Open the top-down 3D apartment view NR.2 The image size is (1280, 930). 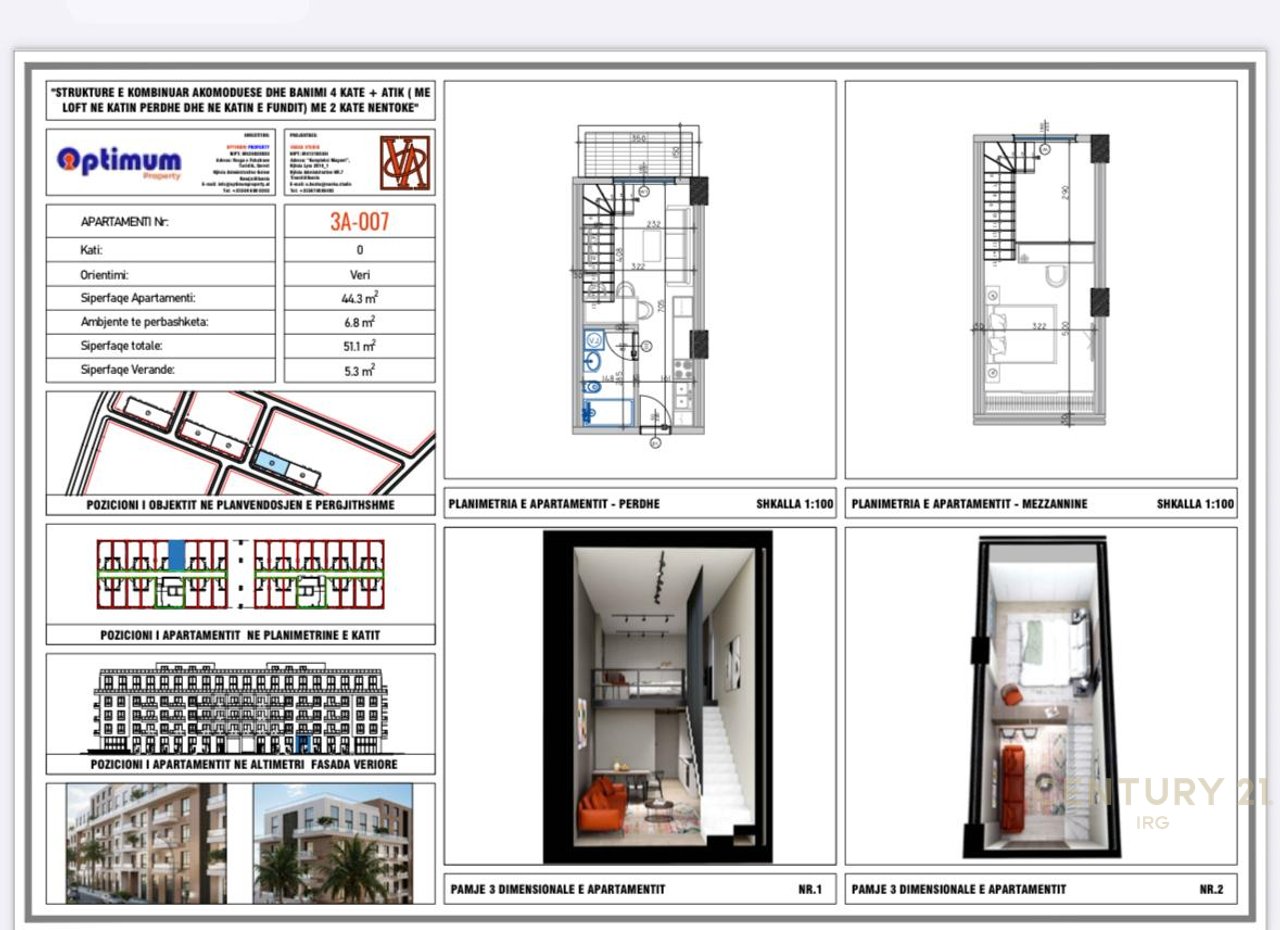1043,696
